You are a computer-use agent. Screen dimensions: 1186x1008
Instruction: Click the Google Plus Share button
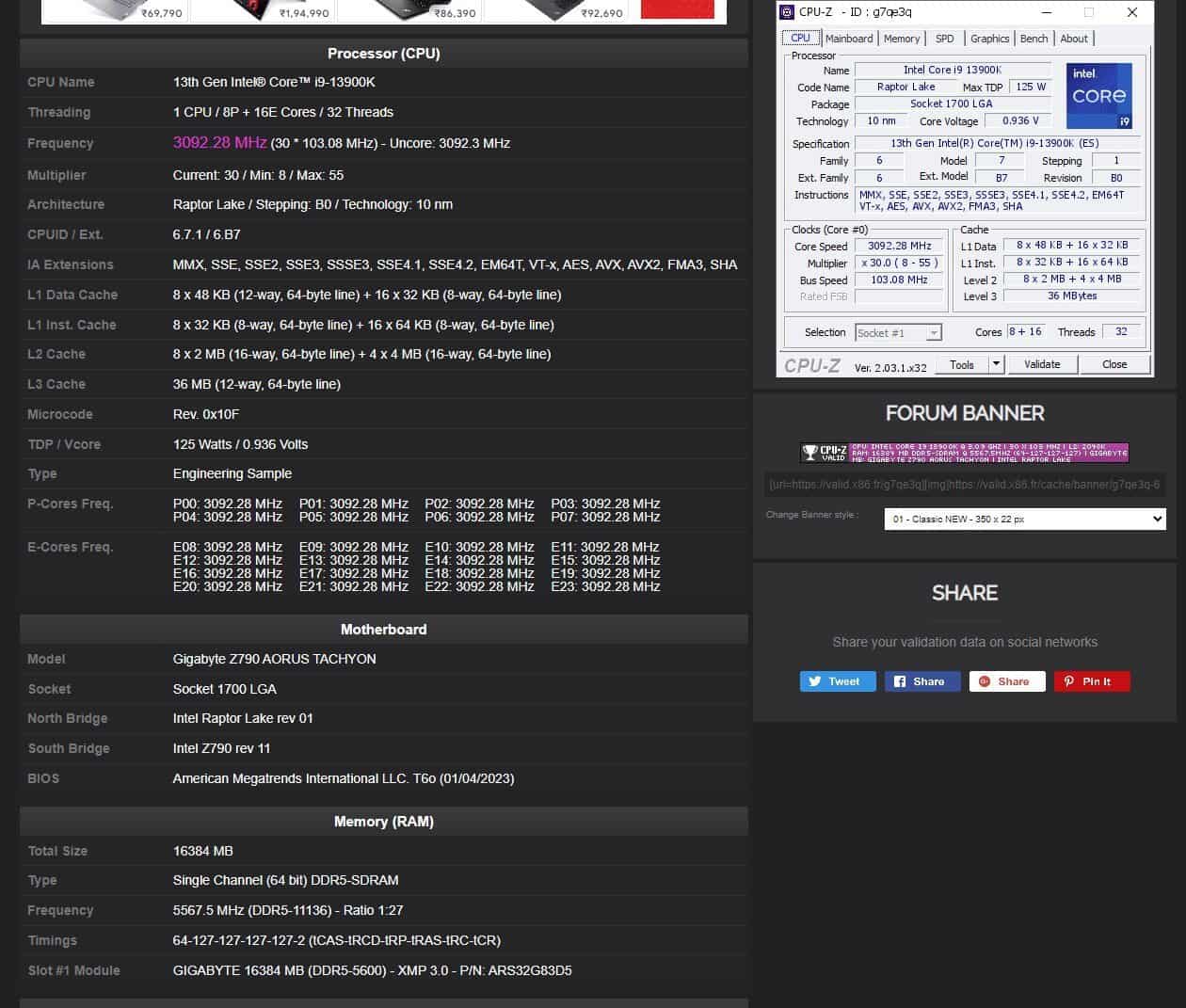(1006, 681)
